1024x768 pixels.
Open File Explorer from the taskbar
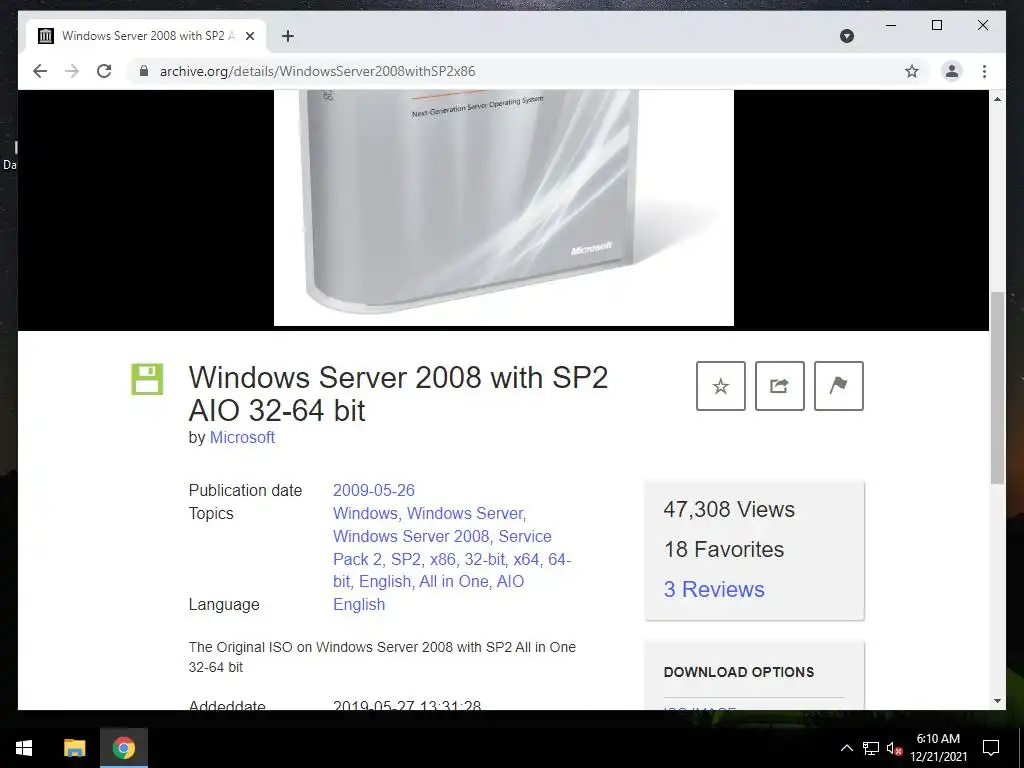74,748
